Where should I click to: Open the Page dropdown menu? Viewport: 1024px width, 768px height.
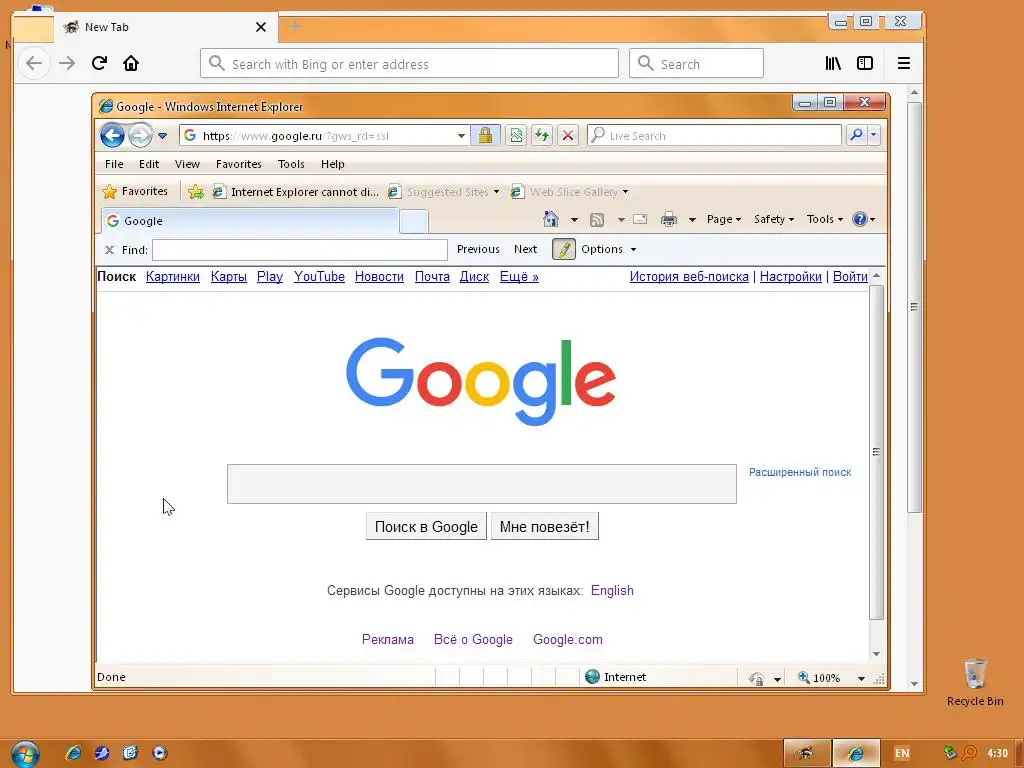(x=724, y=219)
